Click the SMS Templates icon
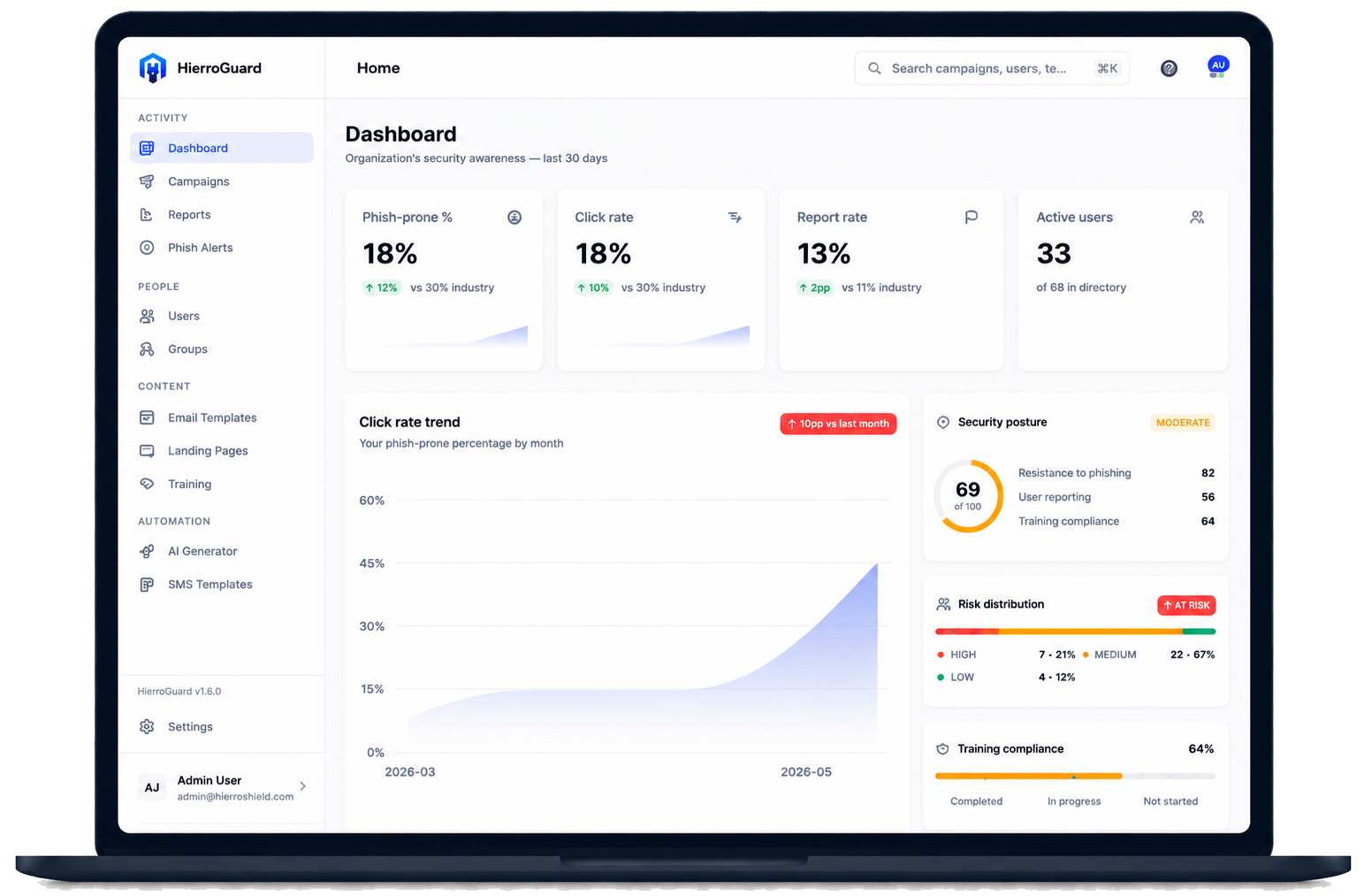The width and height of the screenshot is (1372, 896). coord(147,585)
